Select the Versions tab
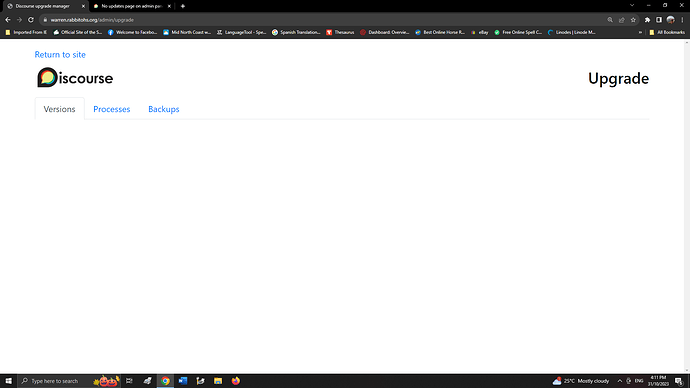This screenshot has height=388, width=690. click(x=59, y=109)
